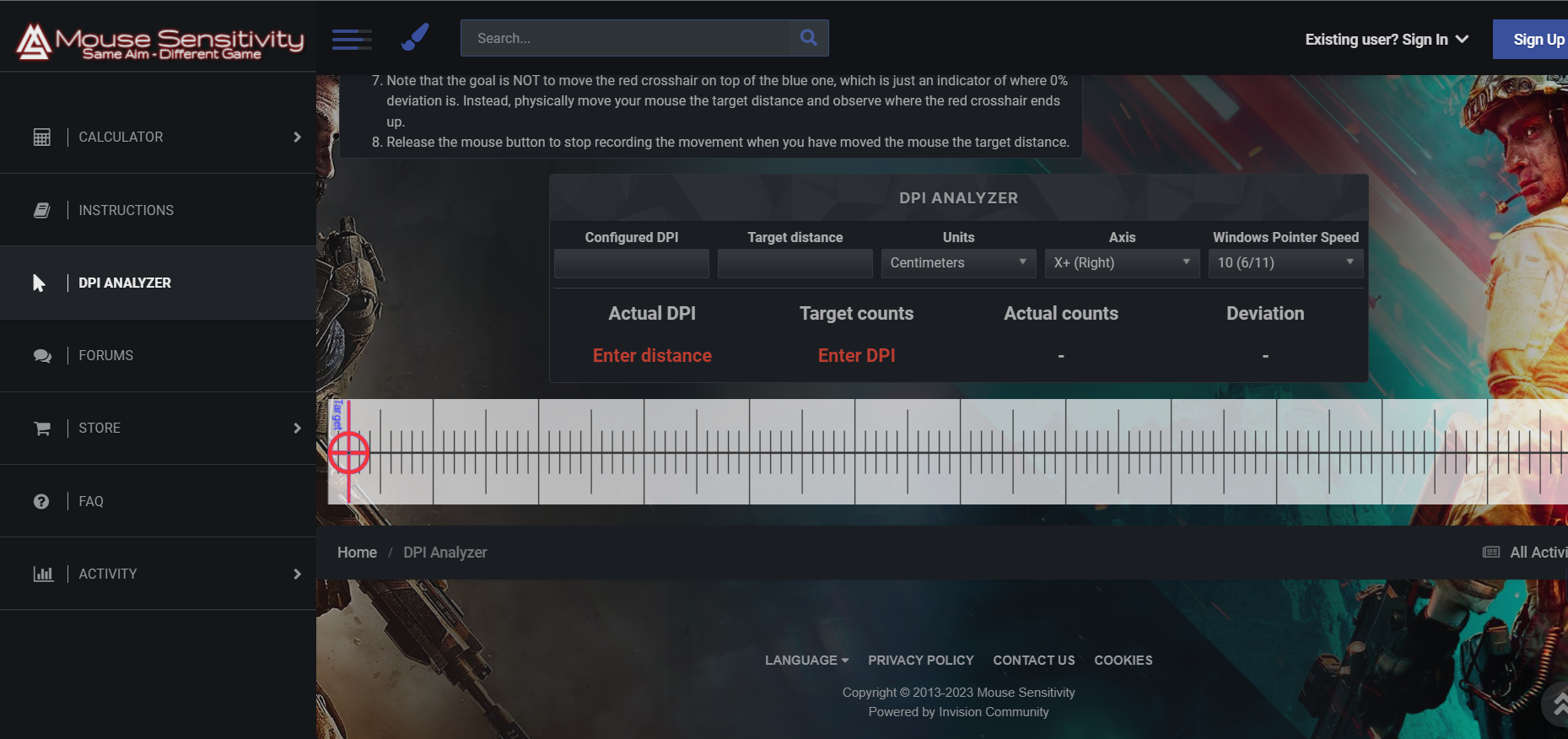1568x739 pixels.
Task: Toggle the hamburger navigation menu icon
Action: pyautogui.click(x=352, y=39)
